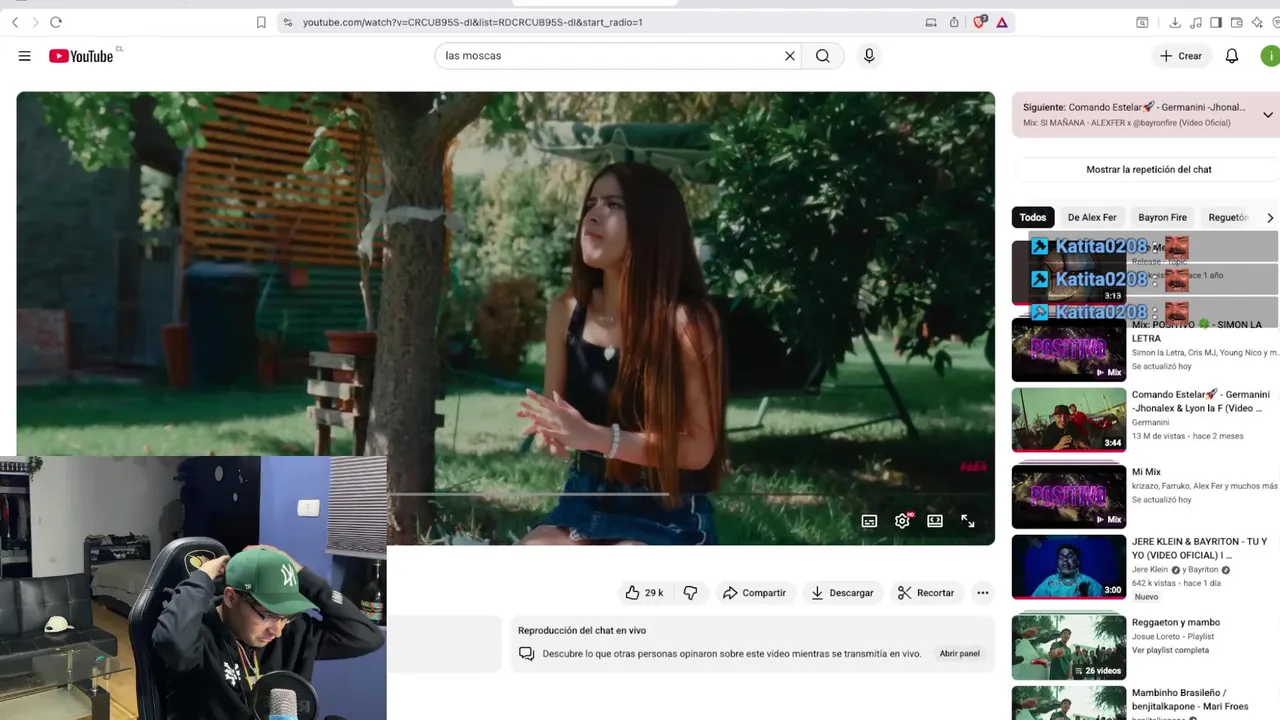Click the Recortar clip button
This screenshot has height=720, width=1280.
pyautogui.click(x=926, y=593)
